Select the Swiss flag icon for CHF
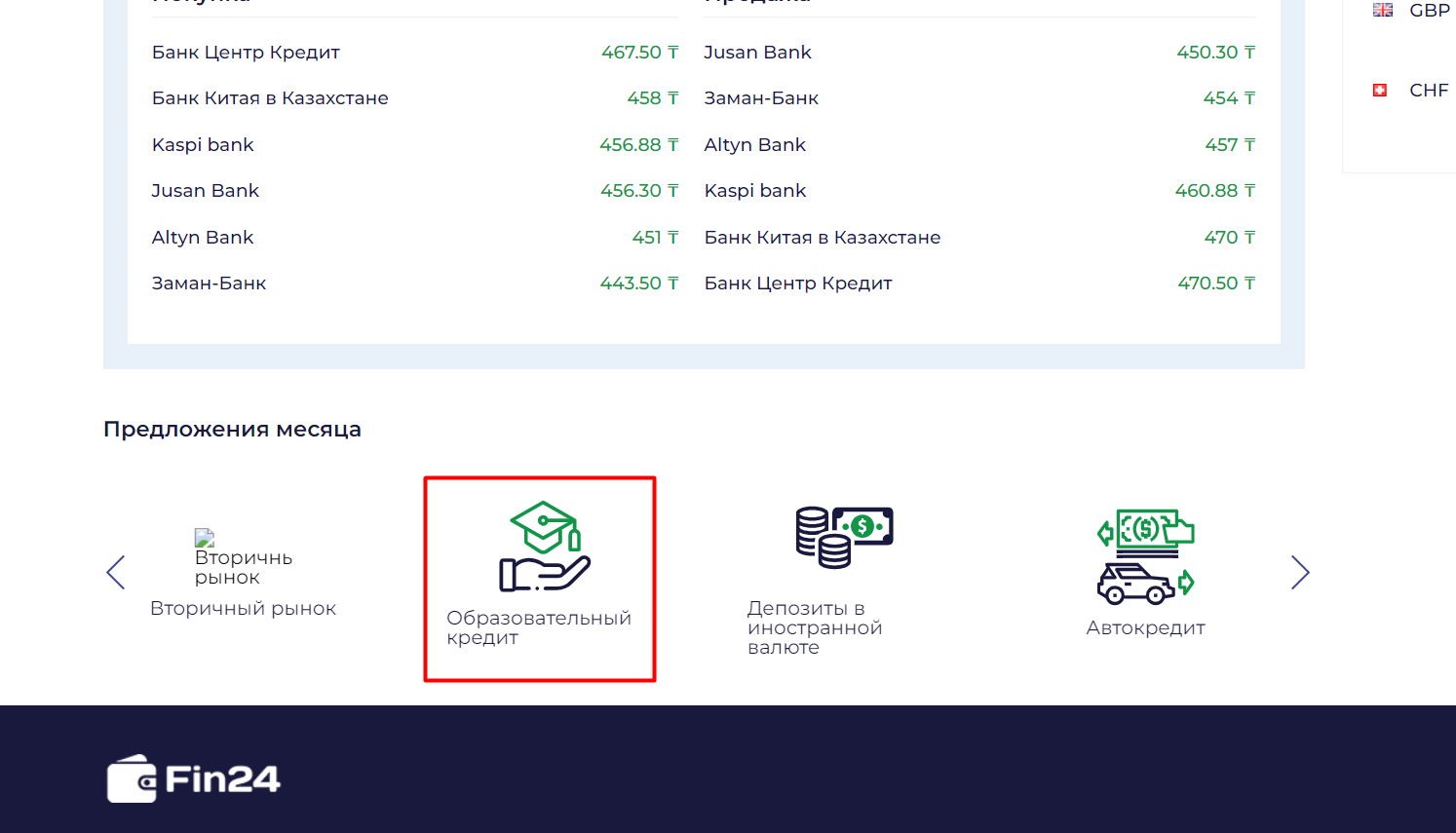The height and width of the screenshot is (833, 1456). pos(1380,91)
